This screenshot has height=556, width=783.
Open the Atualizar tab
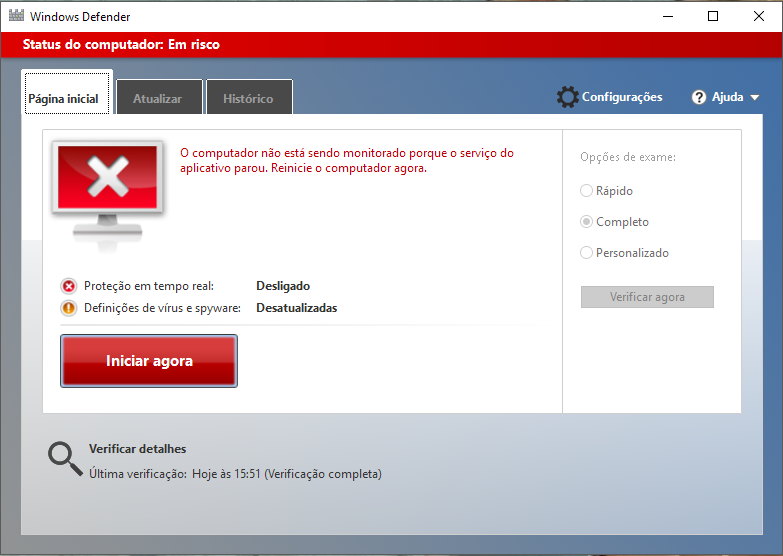point(159,97)
